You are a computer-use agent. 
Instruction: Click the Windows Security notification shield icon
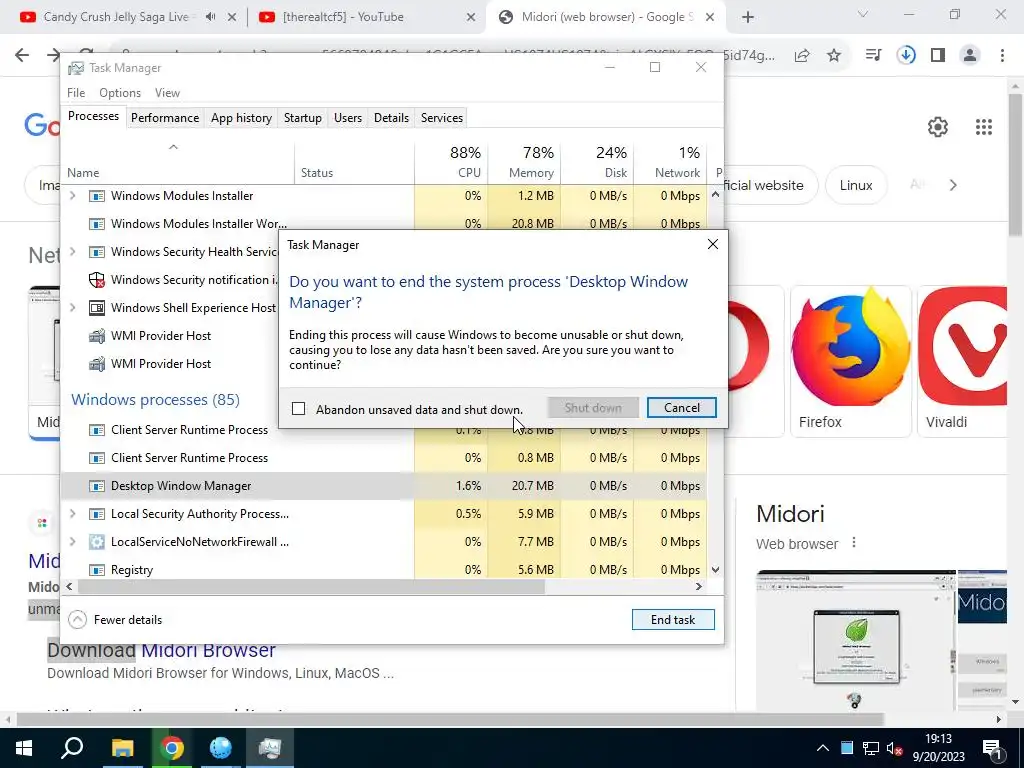97,280
